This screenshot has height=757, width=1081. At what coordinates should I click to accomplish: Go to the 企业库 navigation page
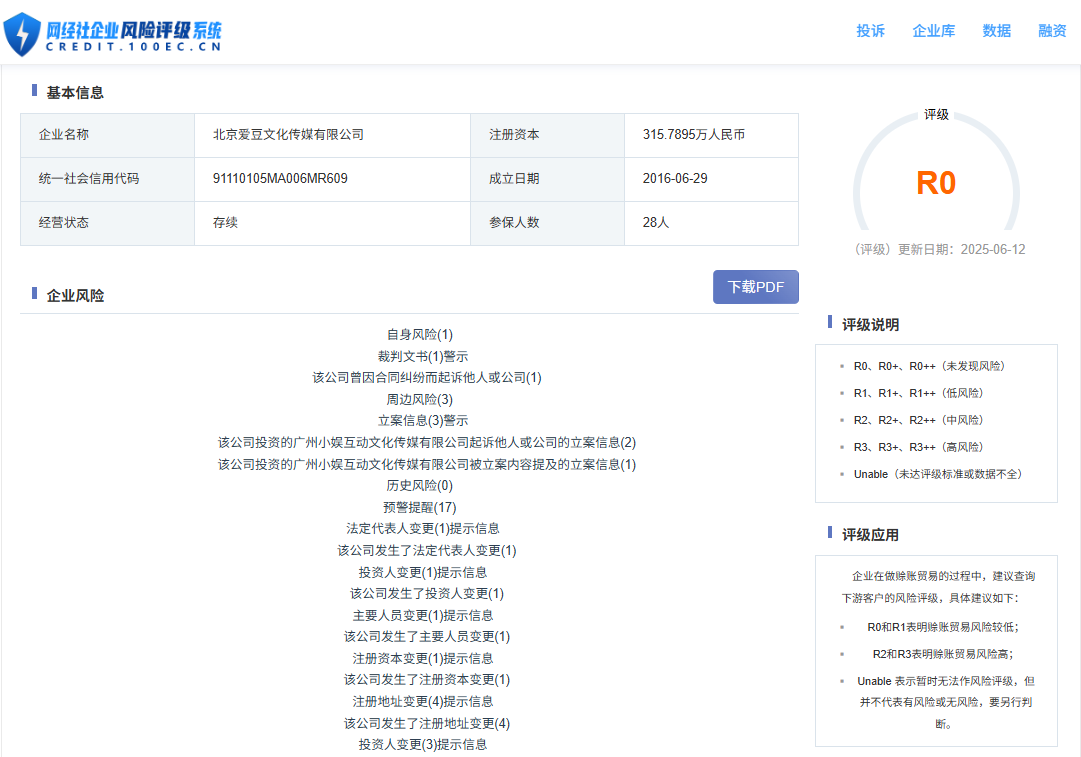point(933,31)
